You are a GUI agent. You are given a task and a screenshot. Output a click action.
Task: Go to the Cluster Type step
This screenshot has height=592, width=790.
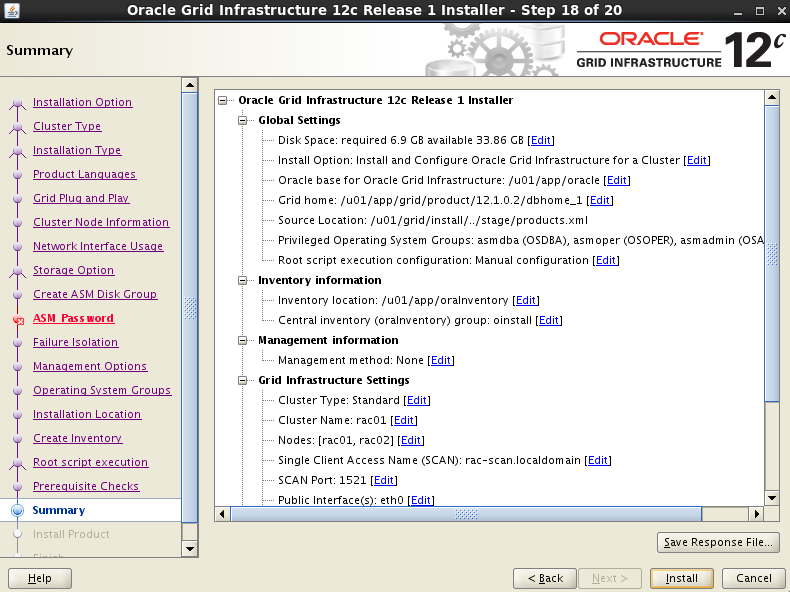pyautogui.click(x=67, y=126)
